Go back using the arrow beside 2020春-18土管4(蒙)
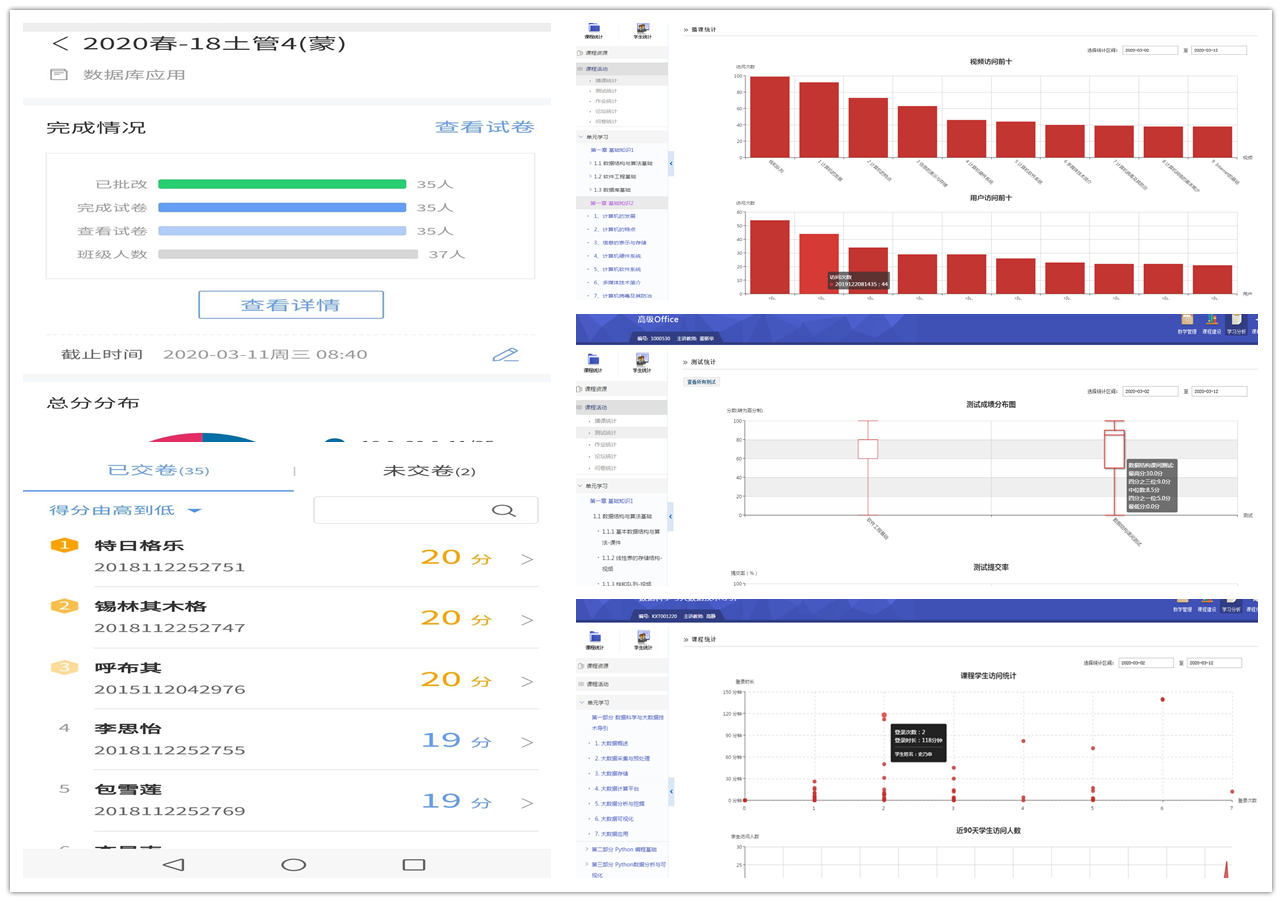 tap(60, 44)
